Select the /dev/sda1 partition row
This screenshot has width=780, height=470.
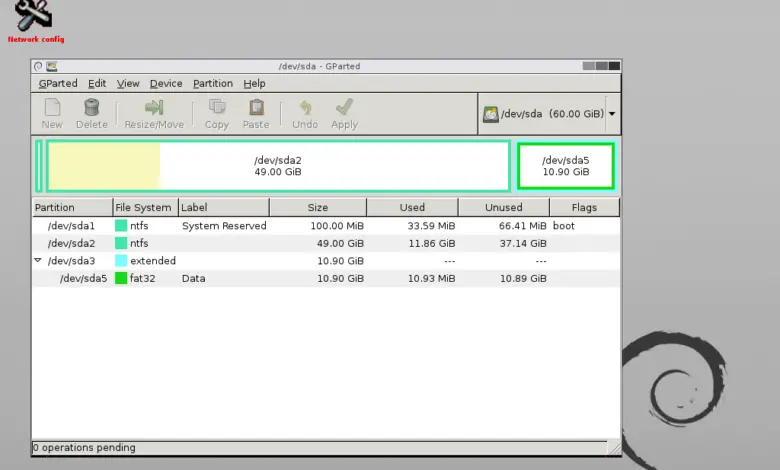point(326,226)
